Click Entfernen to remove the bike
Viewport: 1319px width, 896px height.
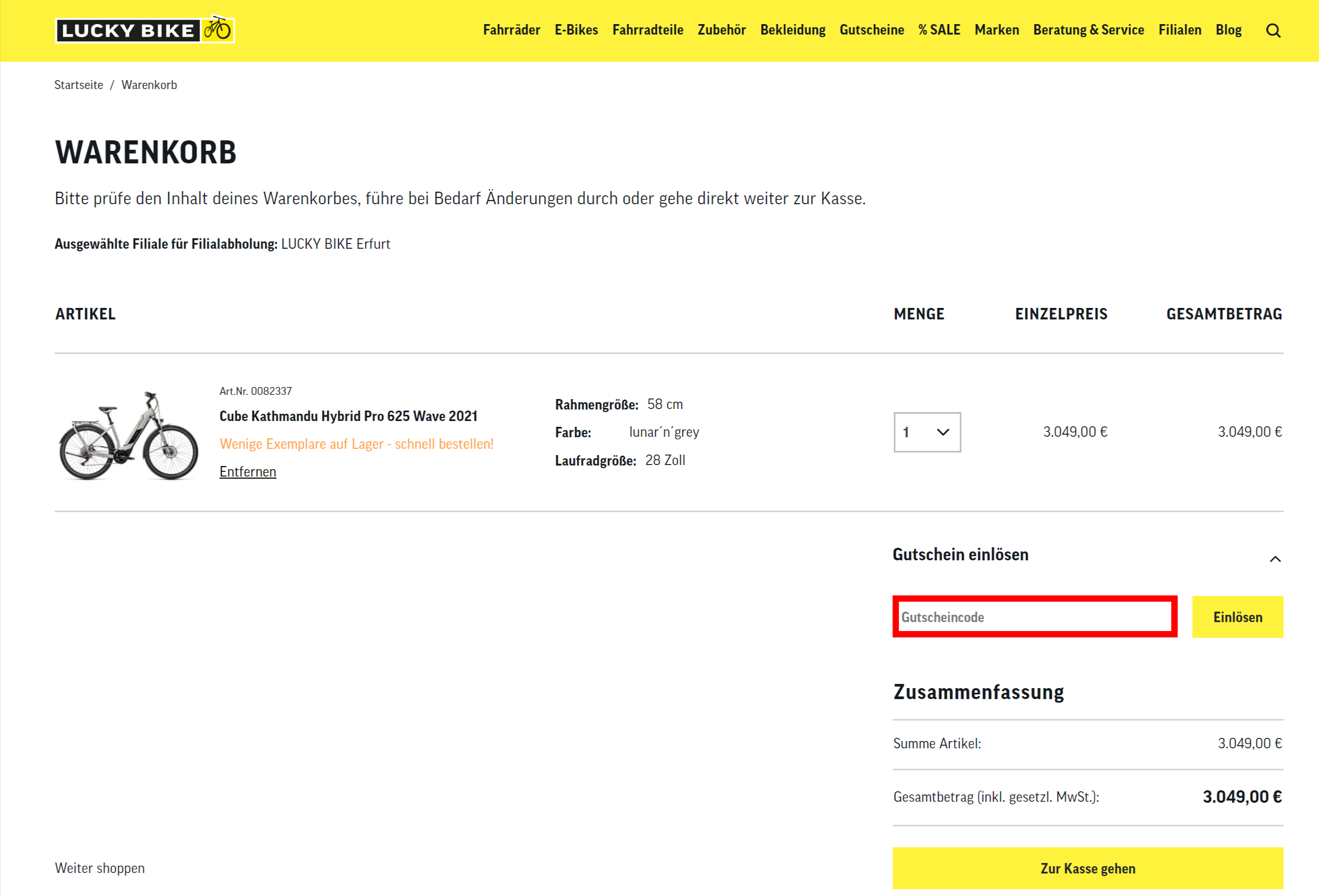point(247,471)
